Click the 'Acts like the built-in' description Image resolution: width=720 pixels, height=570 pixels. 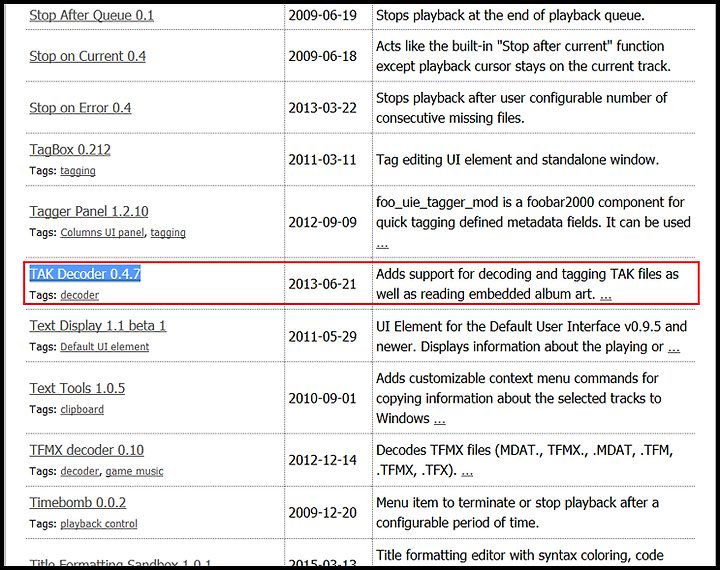pyautogui.click(x=523, y=56)
